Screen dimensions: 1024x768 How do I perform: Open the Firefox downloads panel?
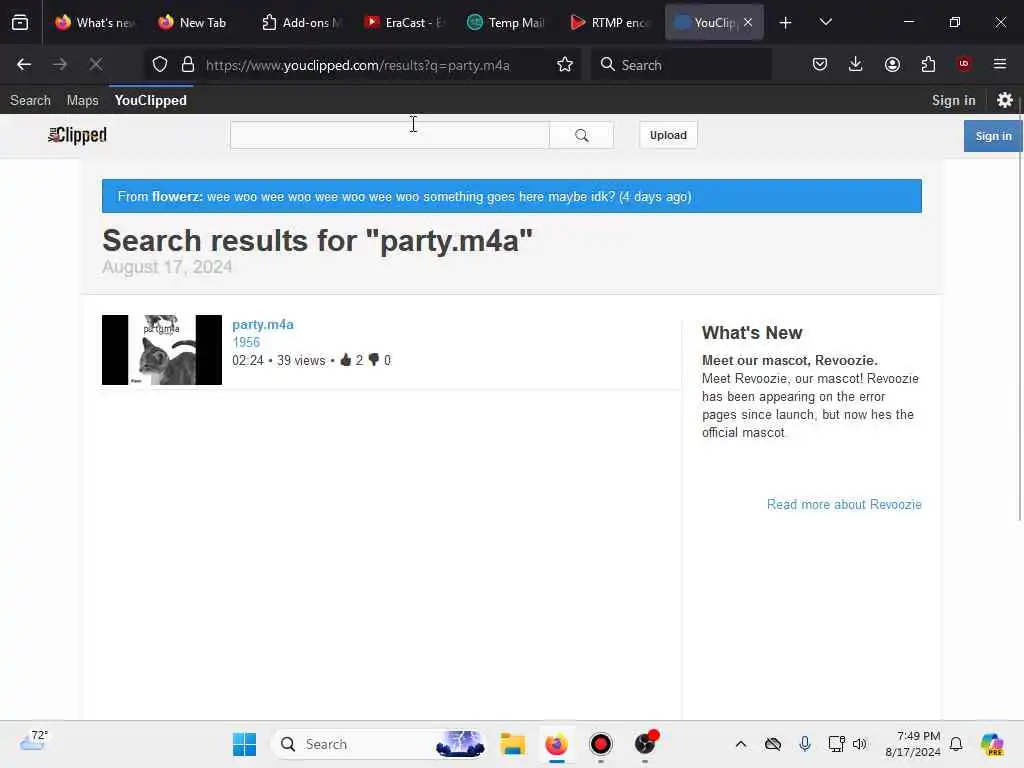856,64
